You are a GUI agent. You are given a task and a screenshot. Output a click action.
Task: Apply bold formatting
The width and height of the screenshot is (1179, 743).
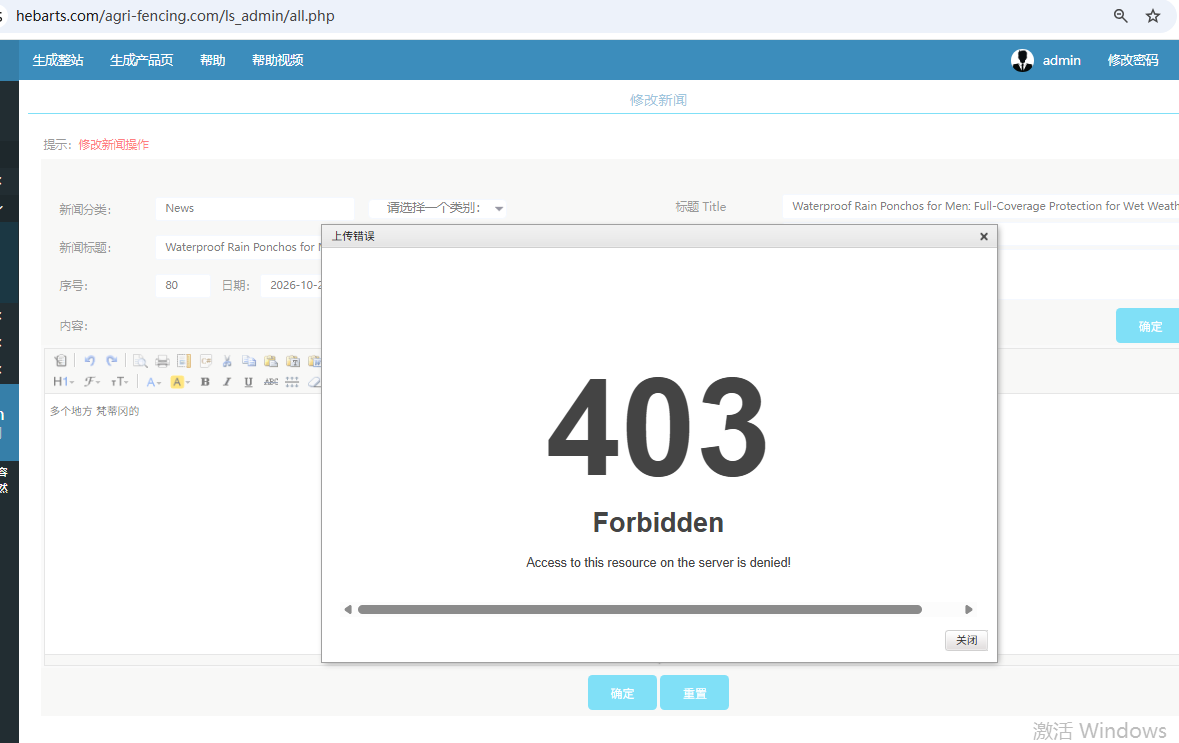tap(205, 382)
